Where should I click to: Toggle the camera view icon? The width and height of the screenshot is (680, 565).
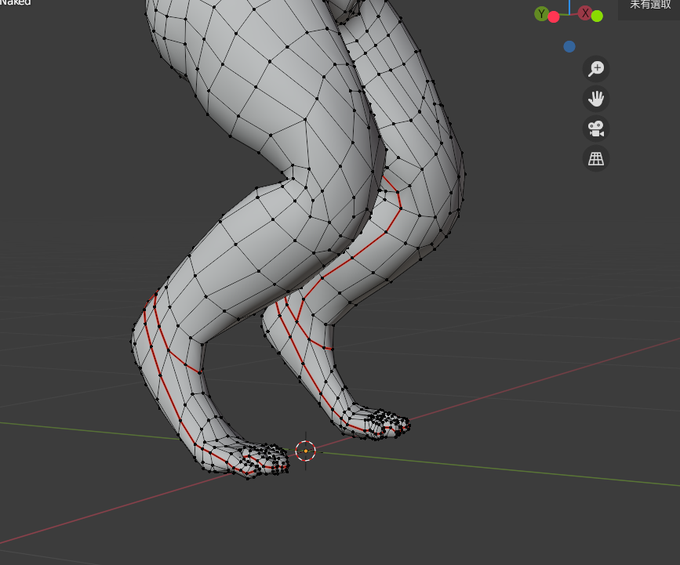(x=596, y=129)
